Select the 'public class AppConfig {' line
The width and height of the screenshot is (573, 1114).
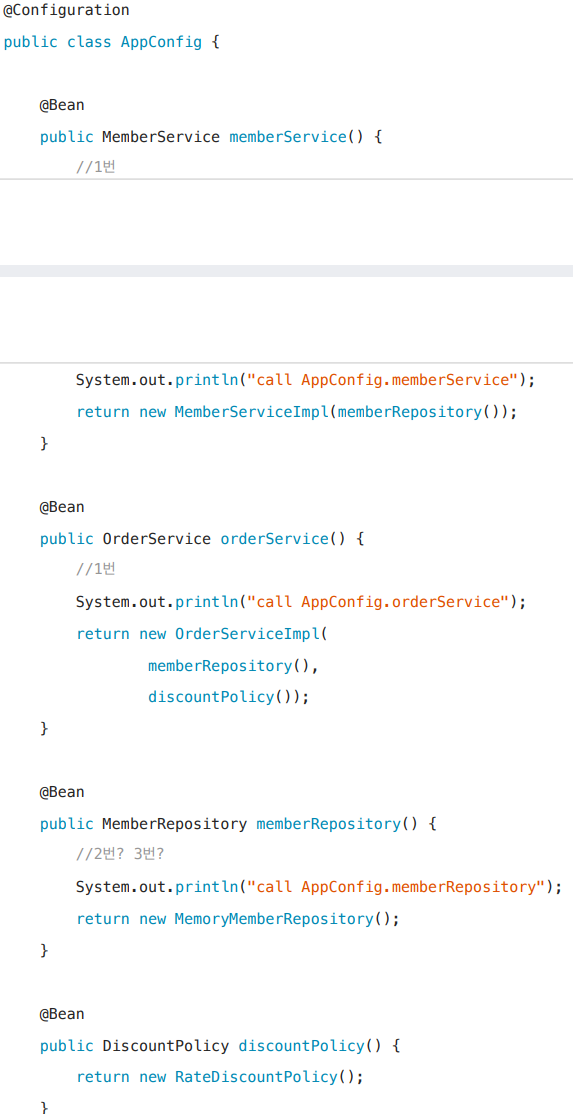click(111, 42)
